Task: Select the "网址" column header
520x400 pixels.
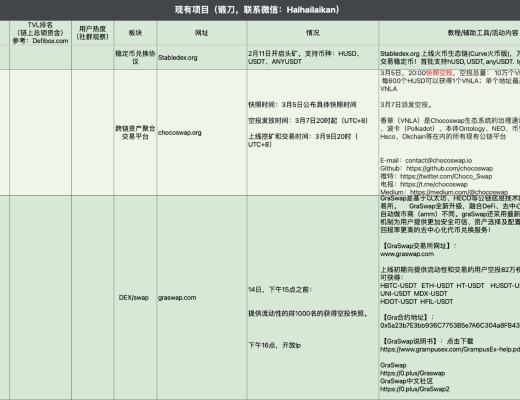Action: click(202, 33)
